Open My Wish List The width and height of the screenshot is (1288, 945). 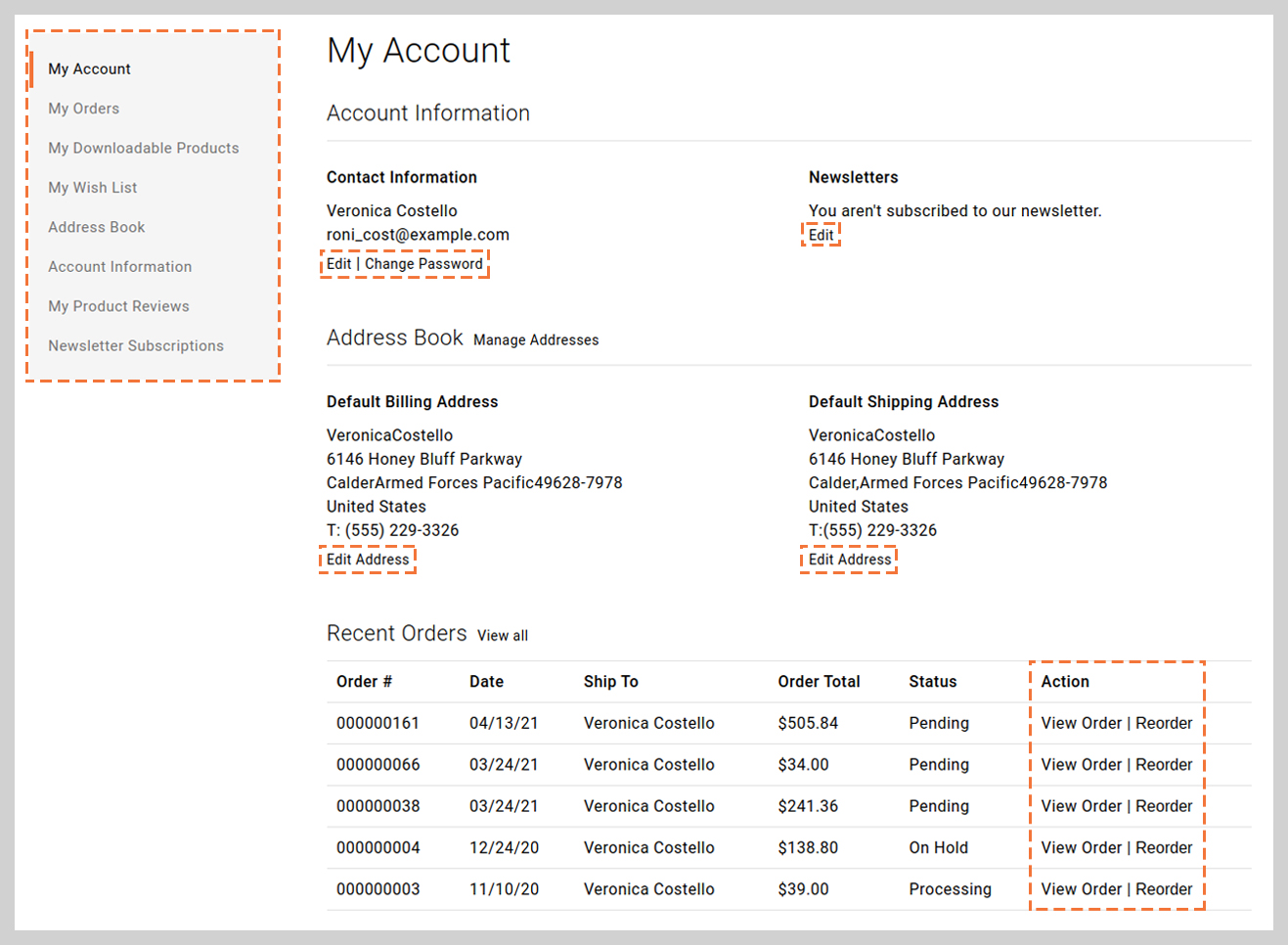tap(93, 188)
